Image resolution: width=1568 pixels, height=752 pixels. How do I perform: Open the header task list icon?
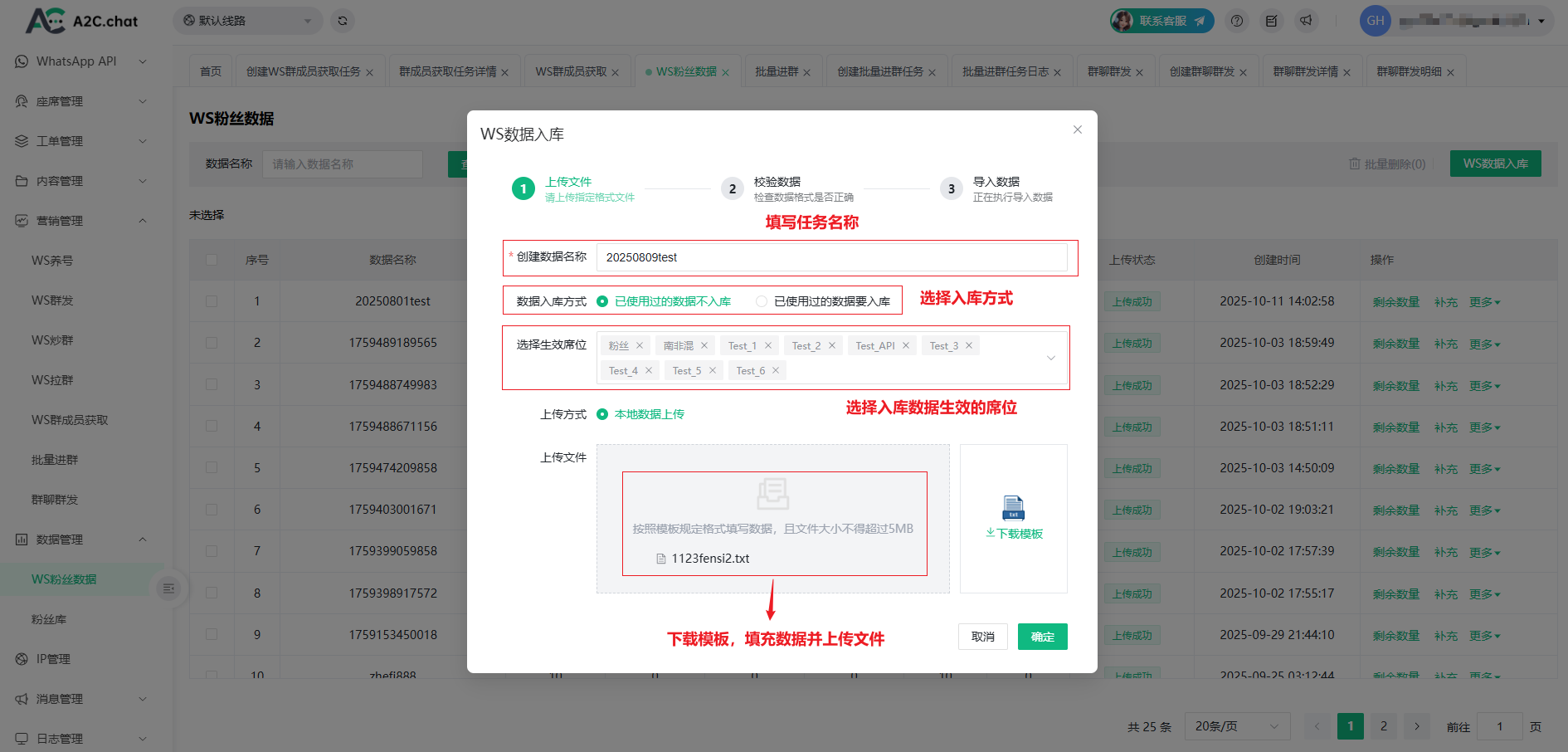pos(1271,21)
